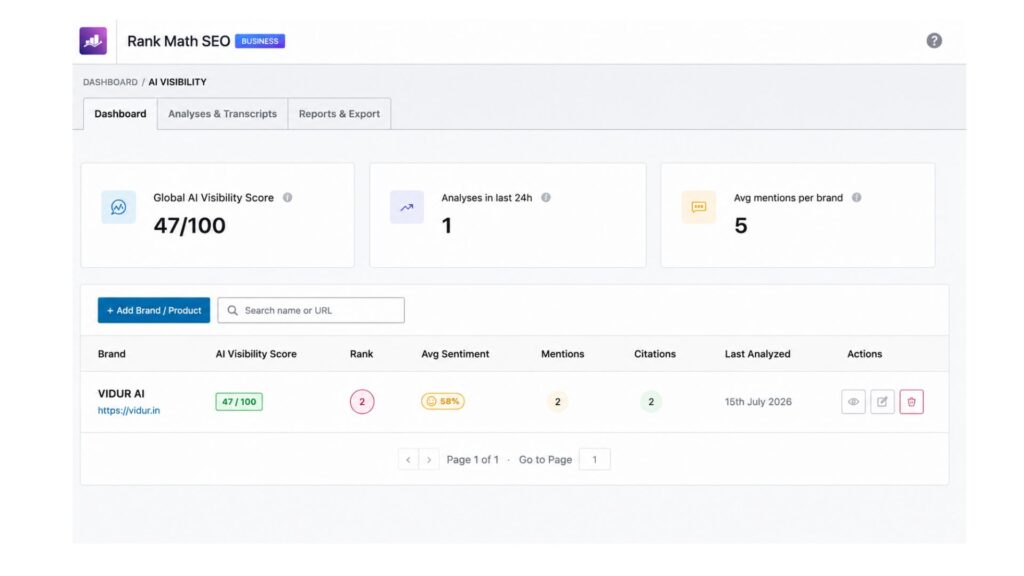Click the 47 / 100 score badge
Screen dimensions: 1024x576
tap(239, 402)
